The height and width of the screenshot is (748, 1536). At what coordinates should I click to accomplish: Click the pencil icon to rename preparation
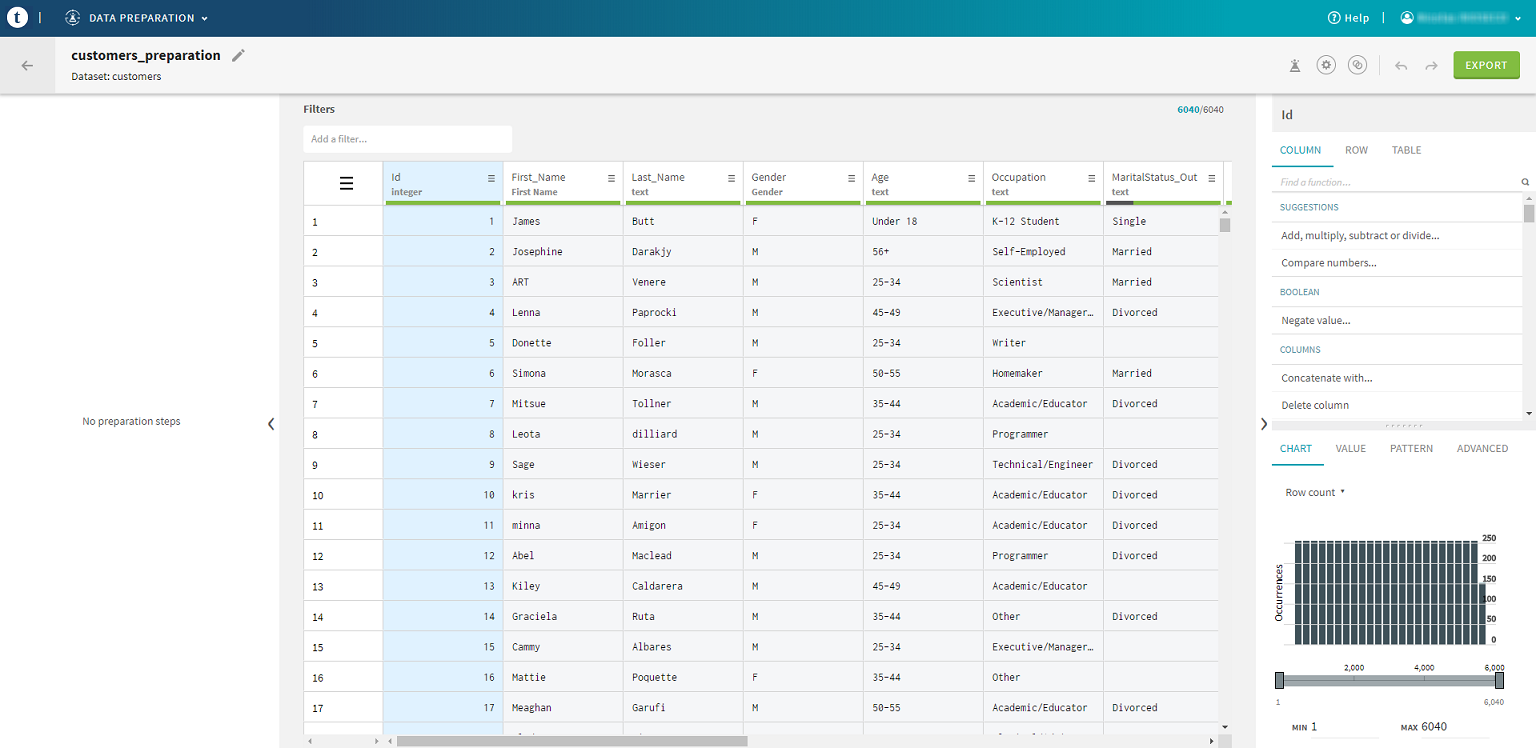coord(238,56)
